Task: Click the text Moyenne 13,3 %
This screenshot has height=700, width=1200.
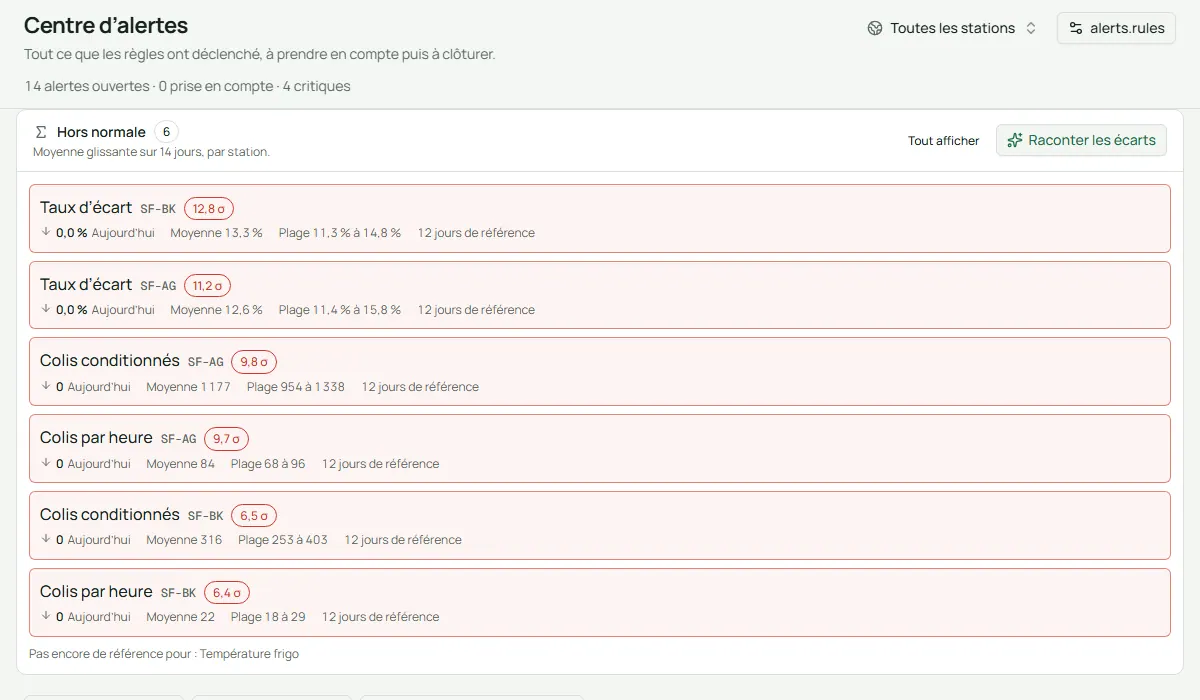Action: [x=216, y=233]
